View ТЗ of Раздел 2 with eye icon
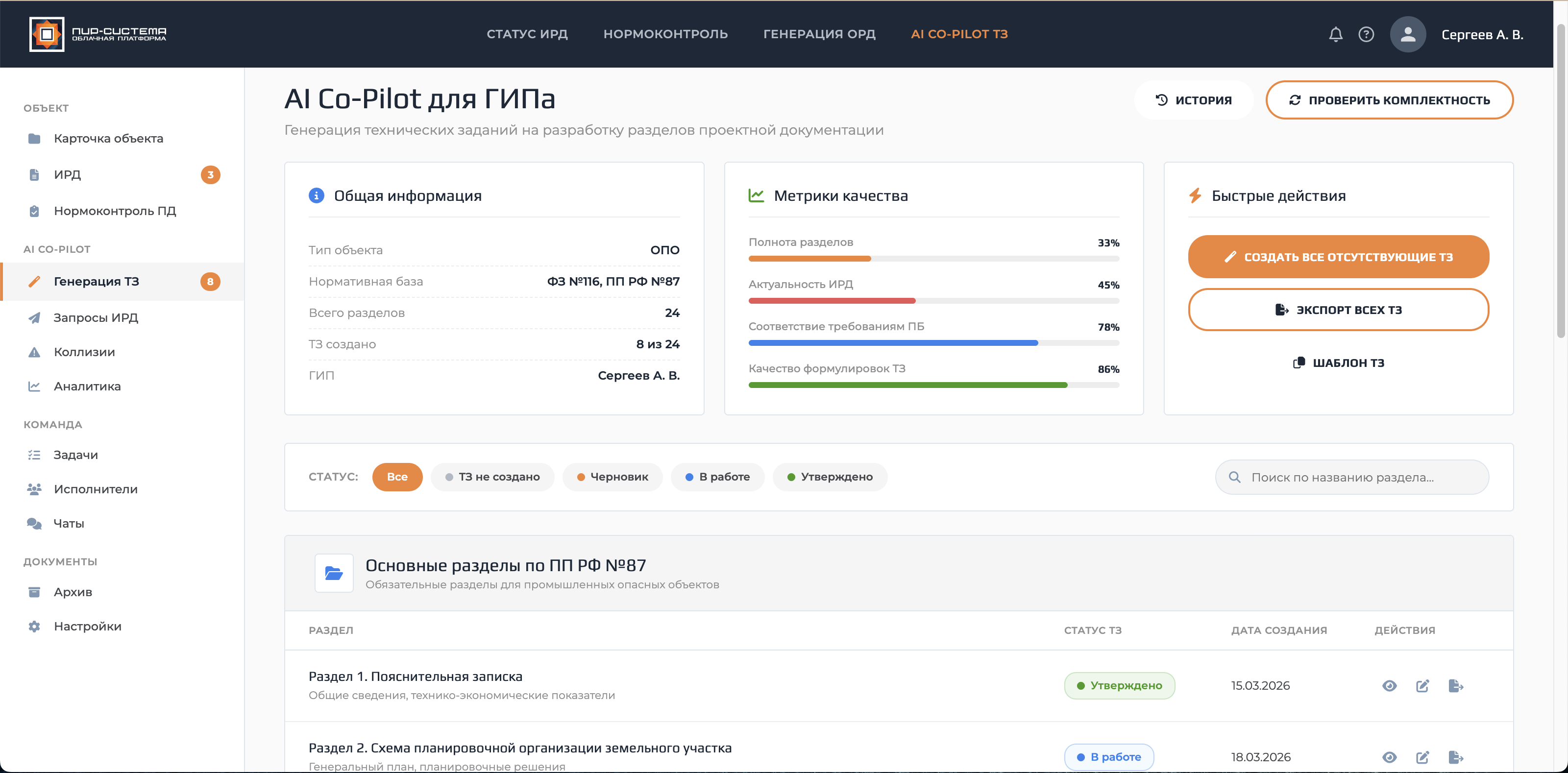 point(1389,757)
